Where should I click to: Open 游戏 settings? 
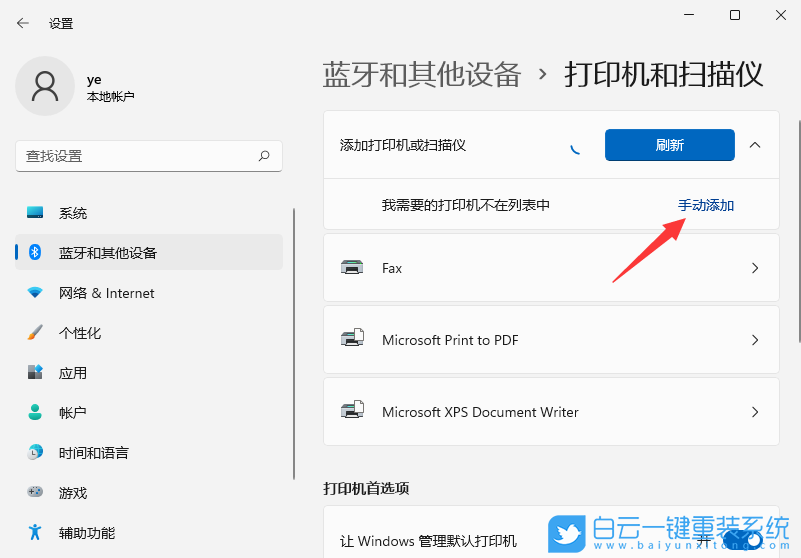click(149, 493)
